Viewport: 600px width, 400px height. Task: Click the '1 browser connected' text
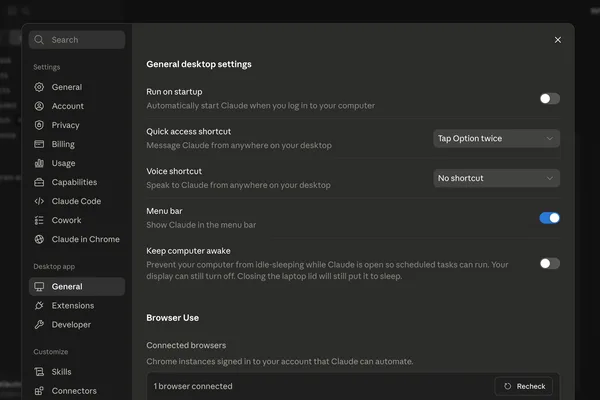(193, 386)
